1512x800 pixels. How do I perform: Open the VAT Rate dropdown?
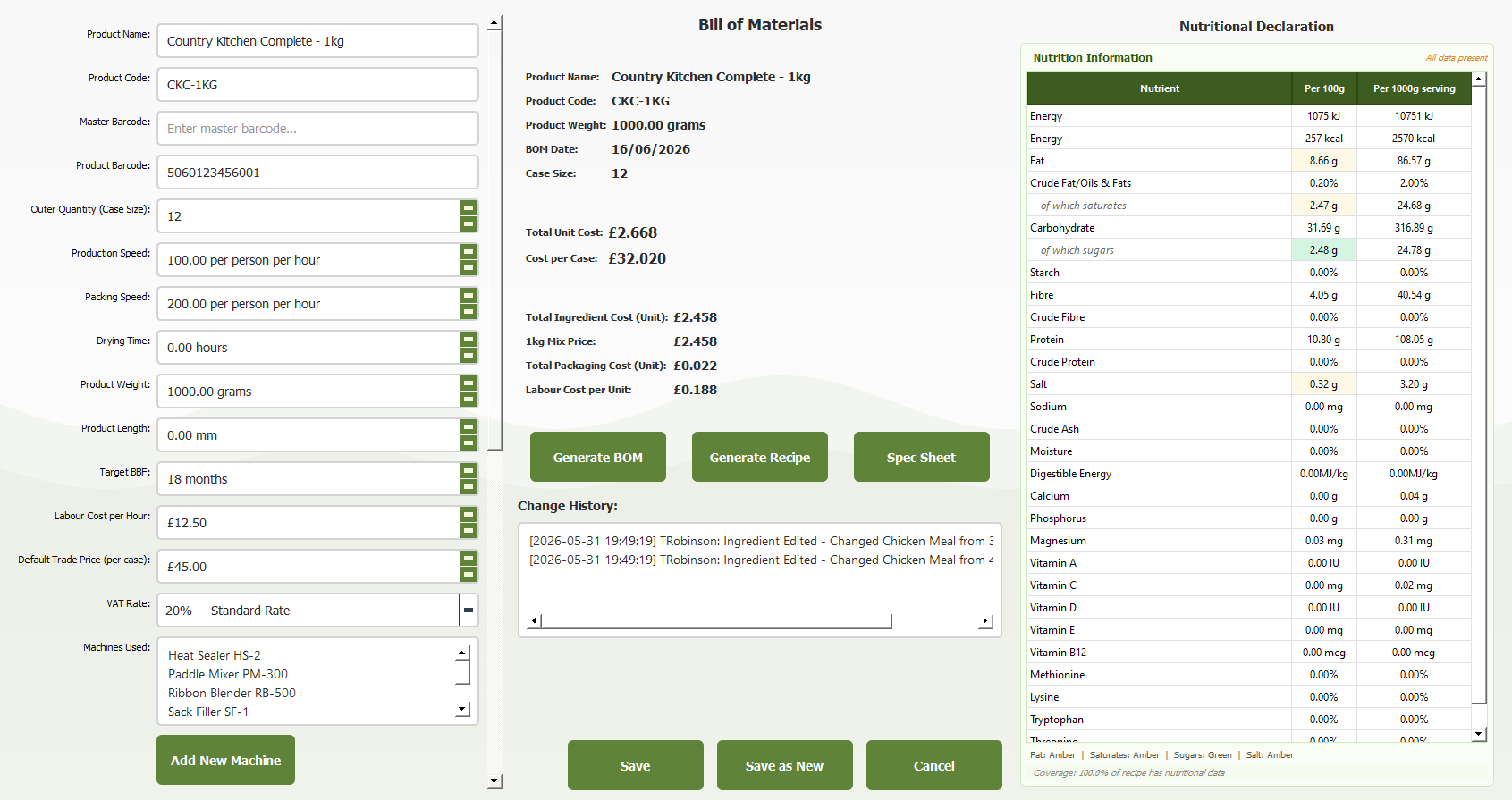coord(469,611)
